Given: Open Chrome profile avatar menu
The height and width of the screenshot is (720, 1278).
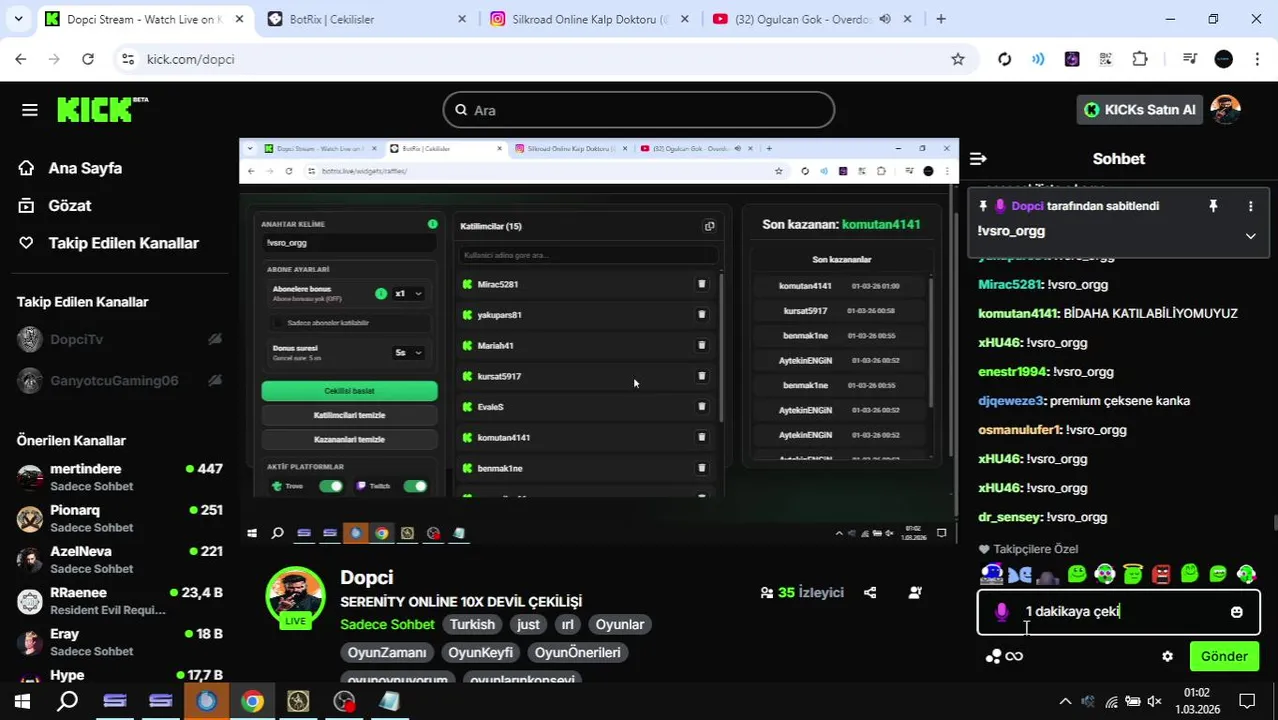Looking at the screenshot, I should click(1224, 59).
